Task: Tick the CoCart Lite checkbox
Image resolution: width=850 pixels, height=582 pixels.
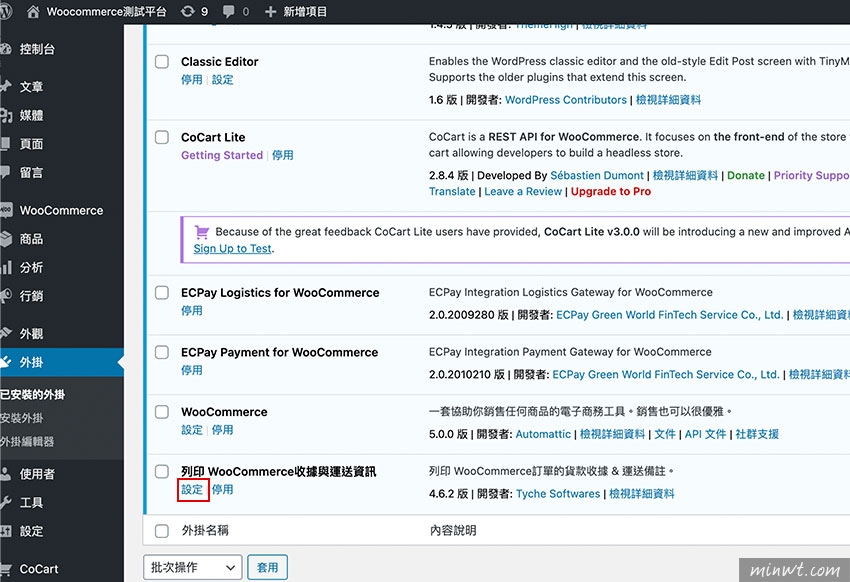Action: coord(162,137)
